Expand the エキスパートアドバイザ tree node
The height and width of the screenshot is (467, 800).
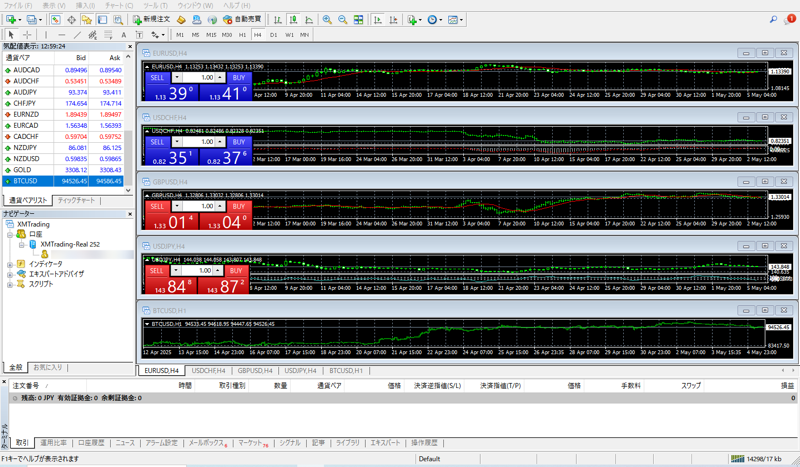[10, 274]
